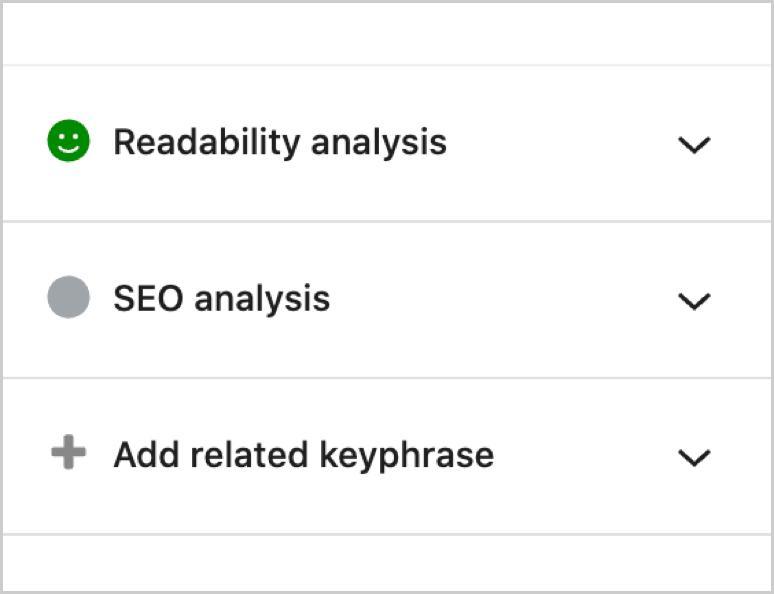Viewport: 774px width, 594px height.
Task: Expand Add related keyphrase using its chevron
Action: (693, 457)
